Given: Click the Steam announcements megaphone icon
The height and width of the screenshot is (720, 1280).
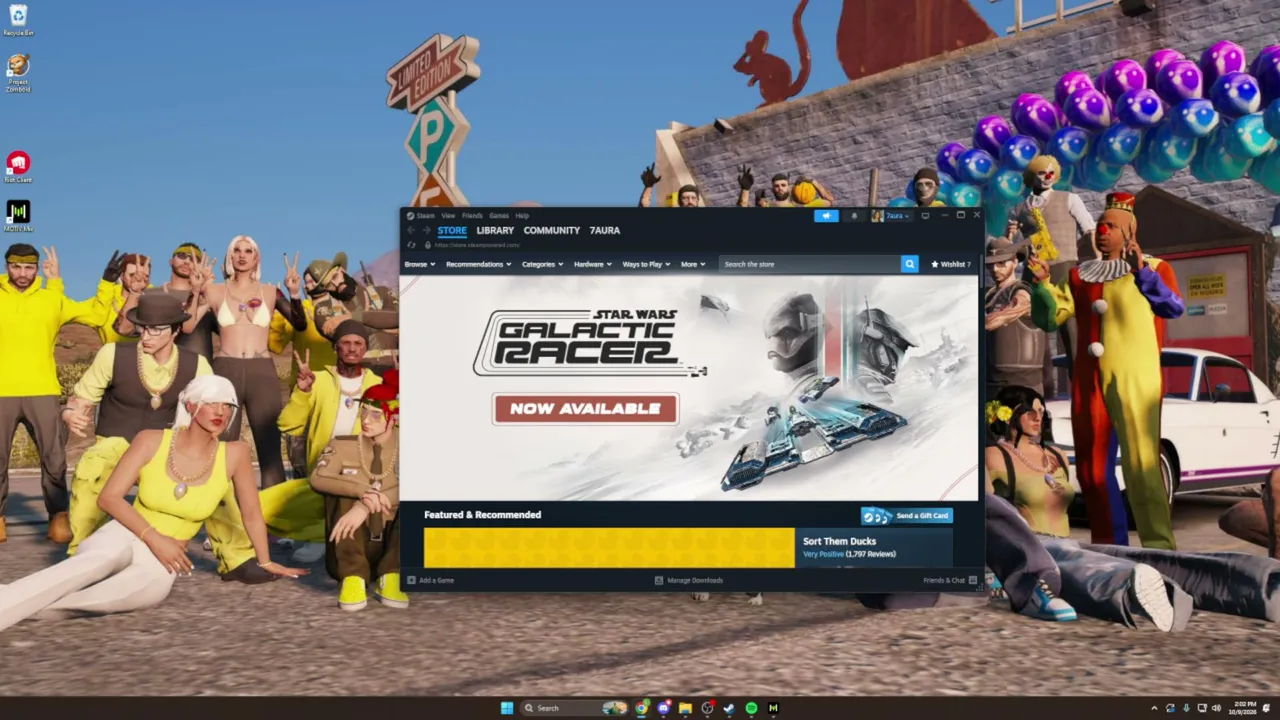Looking at the screenshot, I should point(826,215).
